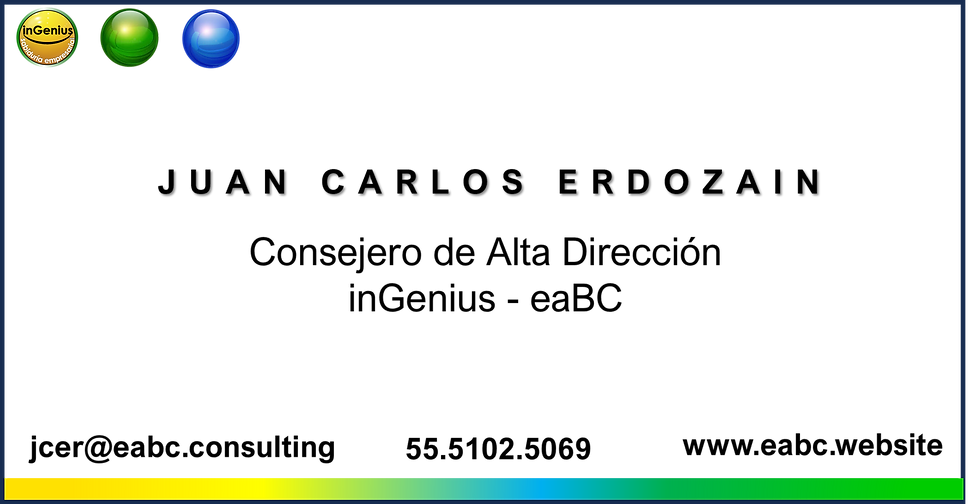Click the title Consejero de Alta Dirección
This screenshot has height=504, width=980.
[485, 253]
